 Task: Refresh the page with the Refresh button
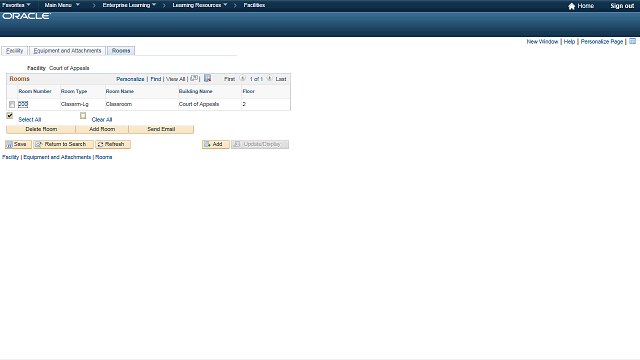(113, 144)
